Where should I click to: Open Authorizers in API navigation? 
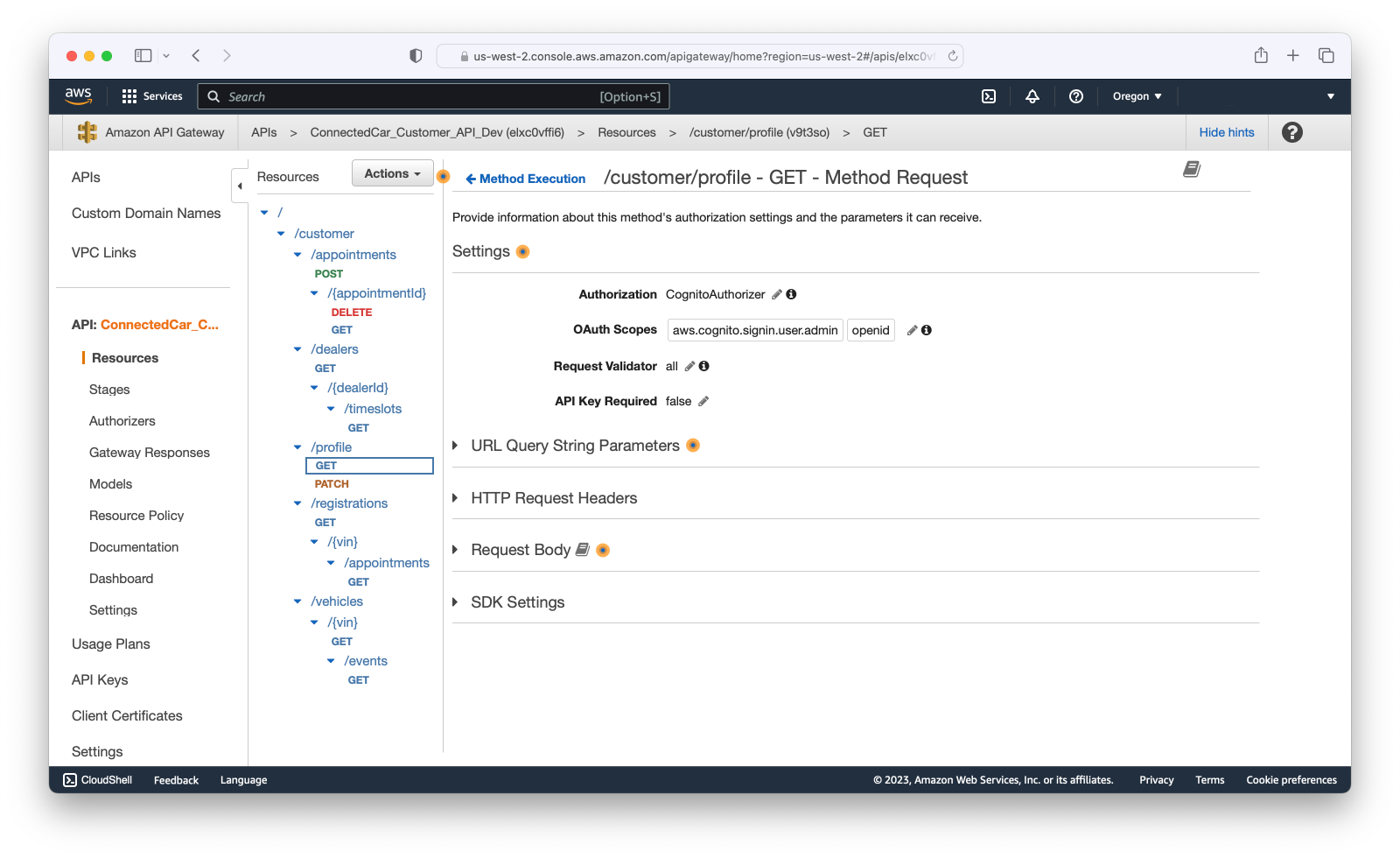[x=122, y=421]
